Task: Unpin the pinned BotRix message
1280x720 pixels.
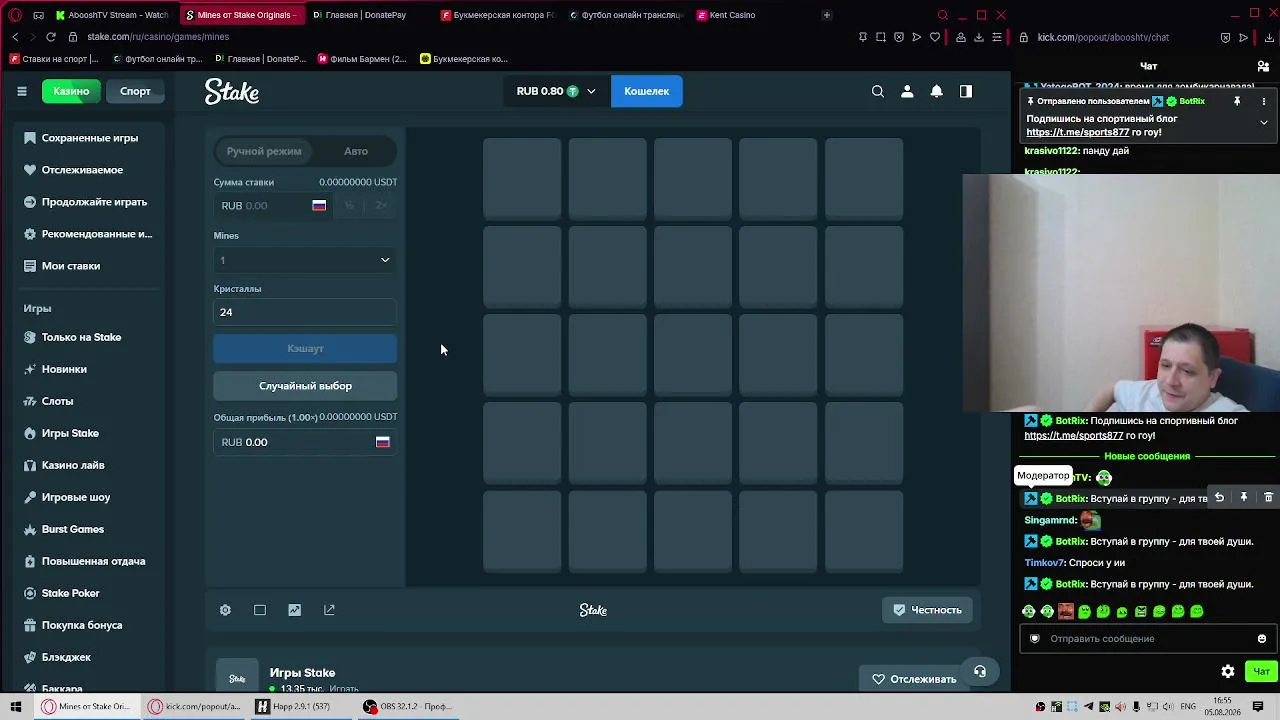Action: pos(1237,102)
